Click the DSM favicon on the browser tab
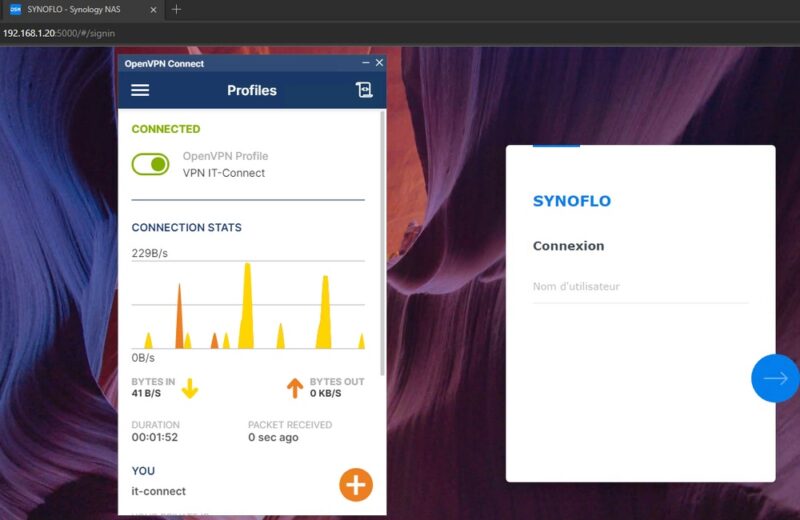The image size is (800, 520). click(x=15, y=10)
